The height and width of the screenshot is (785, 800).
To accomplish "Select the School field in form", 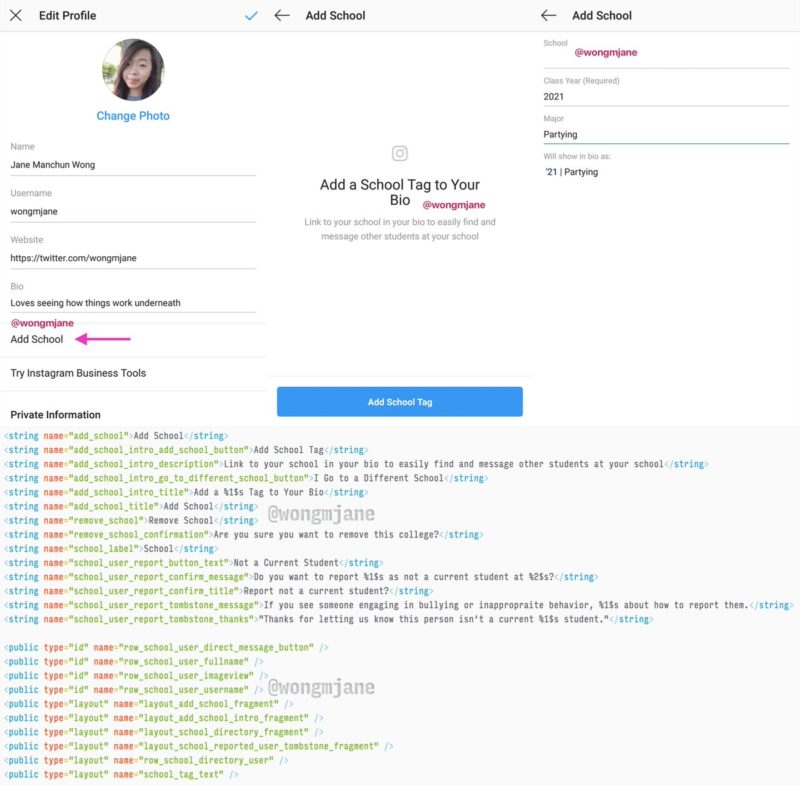I will coord(666,53).
